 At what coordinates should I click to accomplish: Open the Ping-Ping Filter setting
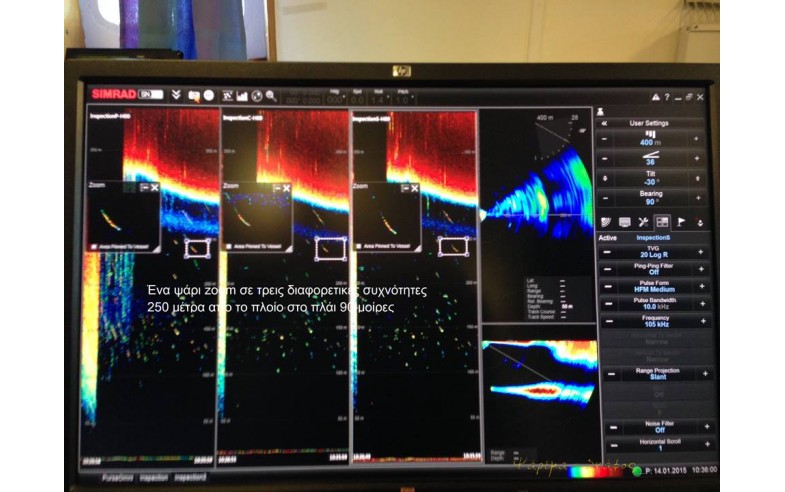pos(654,269)
